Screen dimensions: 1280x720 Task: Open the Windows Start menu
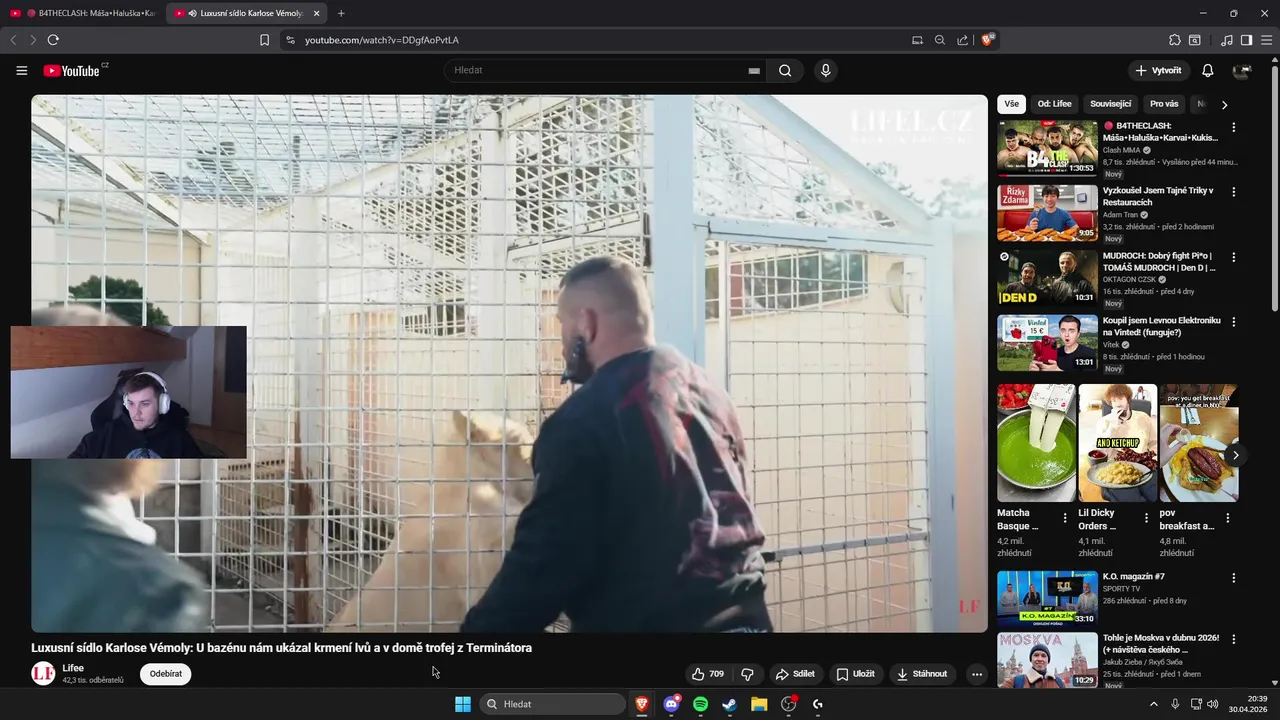[463, 704]
